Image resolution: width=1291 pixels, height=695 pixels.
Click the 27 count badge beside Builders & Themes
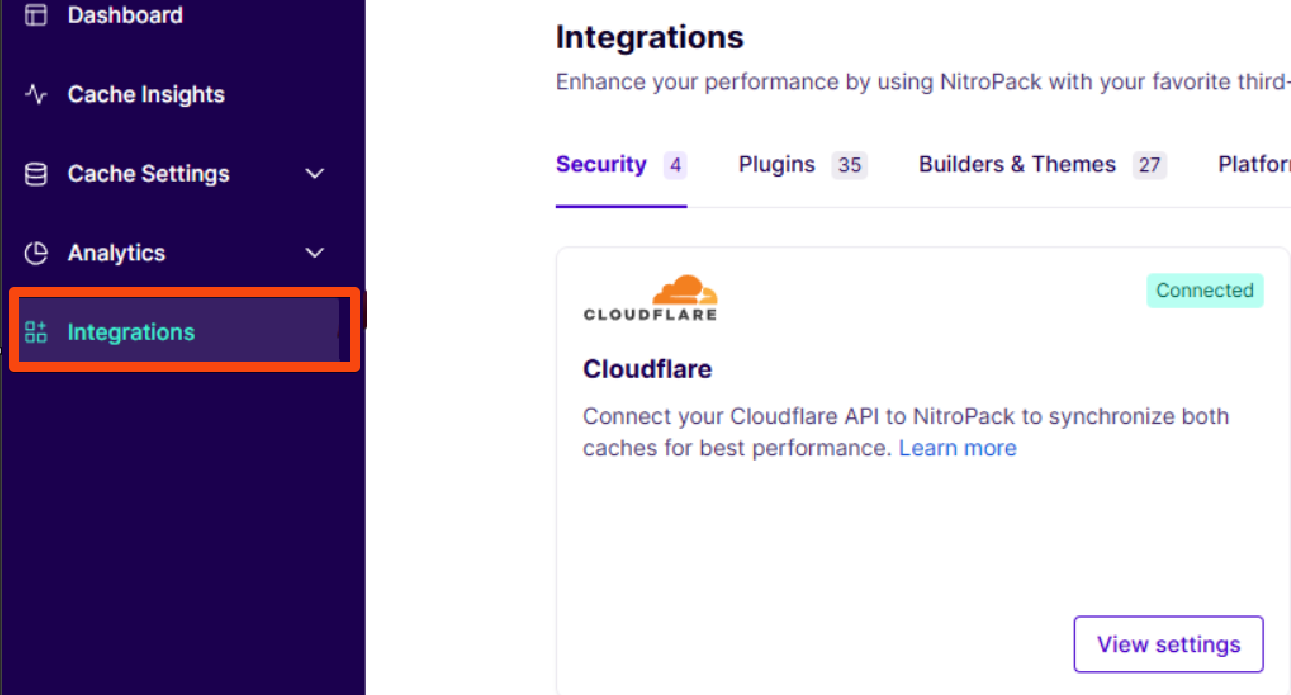1149,165
